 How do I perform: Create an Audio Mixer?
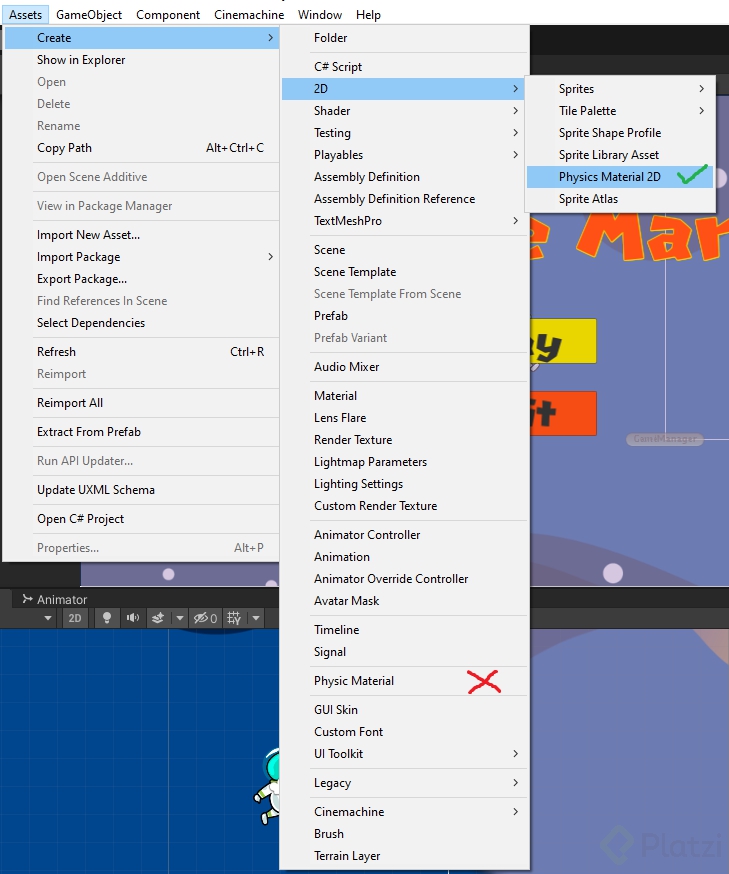click(405, 367)
